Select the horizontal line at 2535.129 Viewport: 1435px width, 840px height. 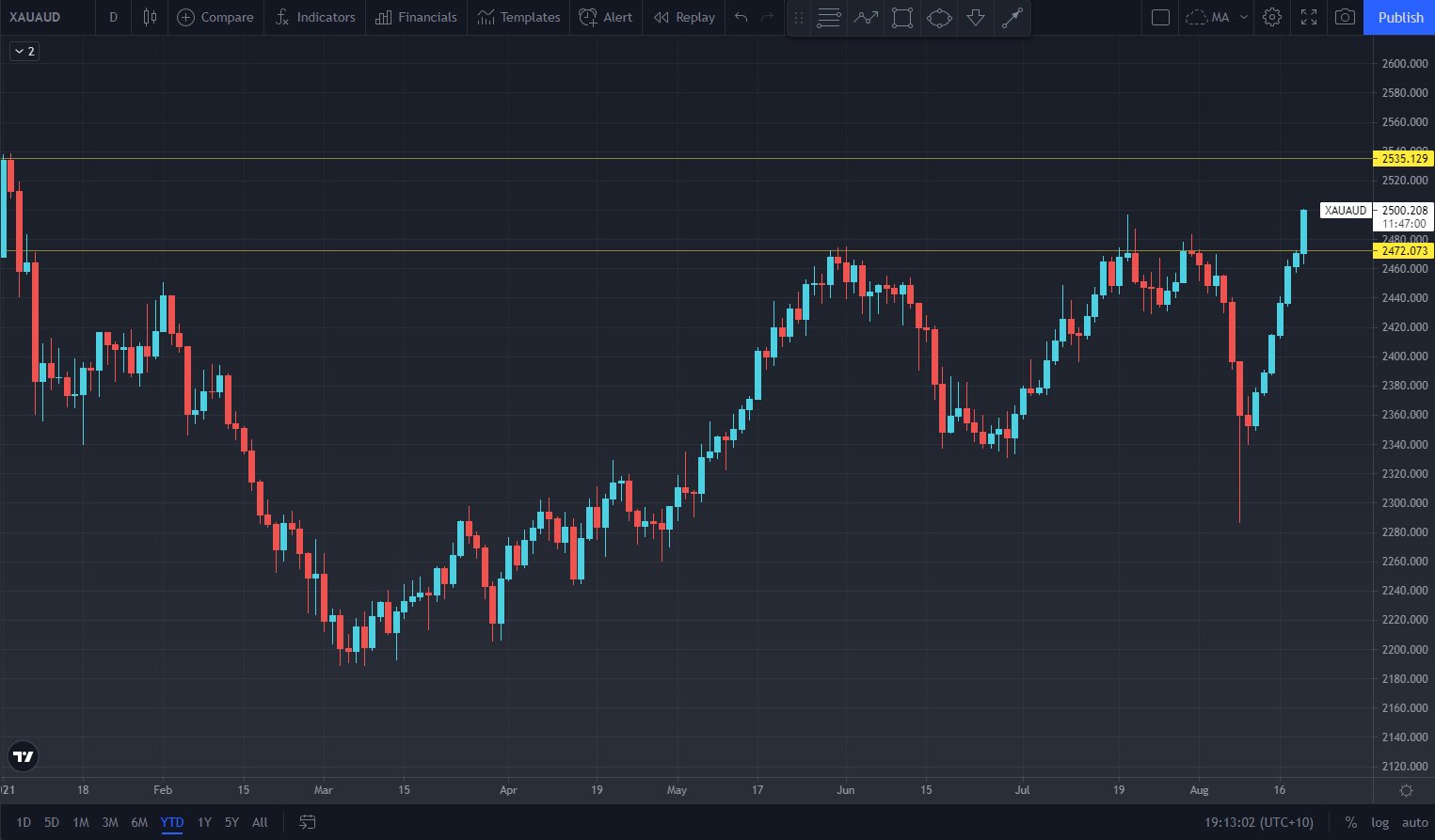(685, 158)
